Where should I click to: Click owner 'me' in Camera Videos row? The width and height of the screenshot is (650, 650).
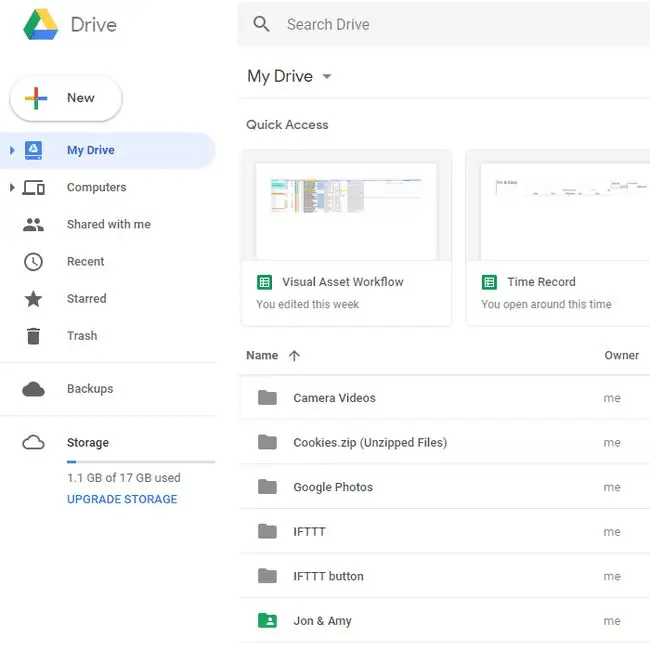[x=612, y=398]
